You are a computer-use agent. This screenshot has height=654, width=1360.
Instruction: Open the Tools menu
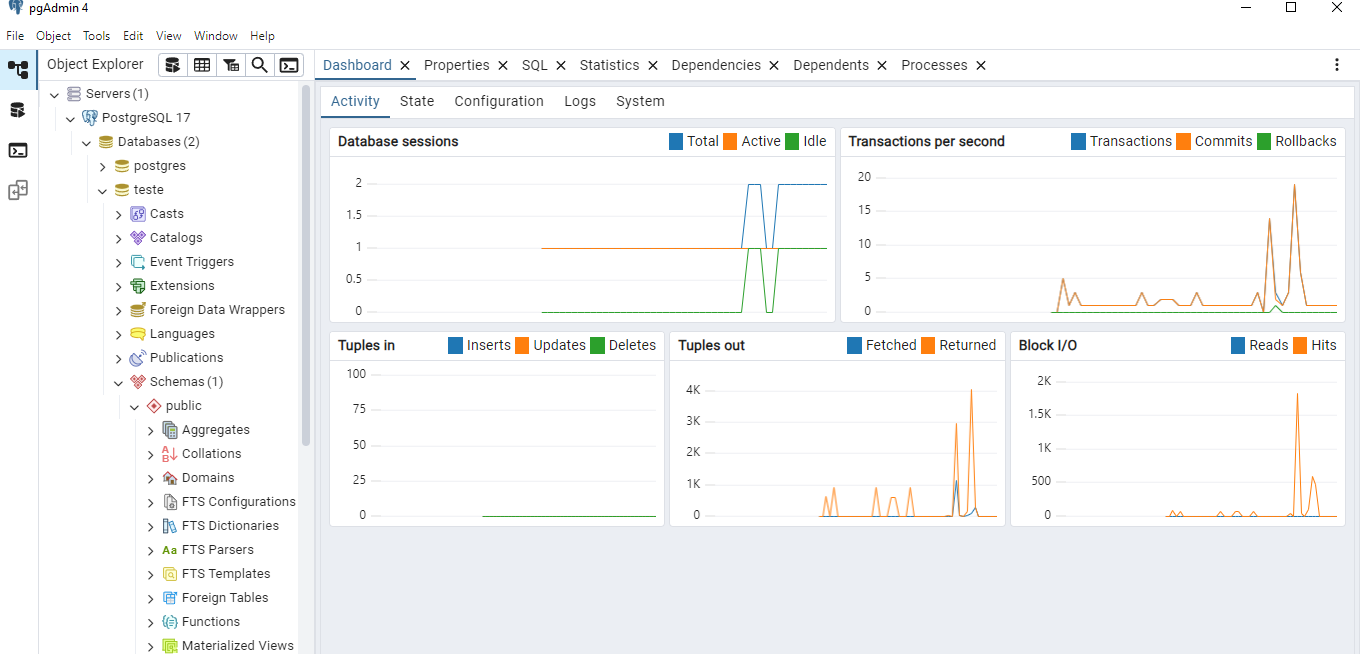click(96, 35)
